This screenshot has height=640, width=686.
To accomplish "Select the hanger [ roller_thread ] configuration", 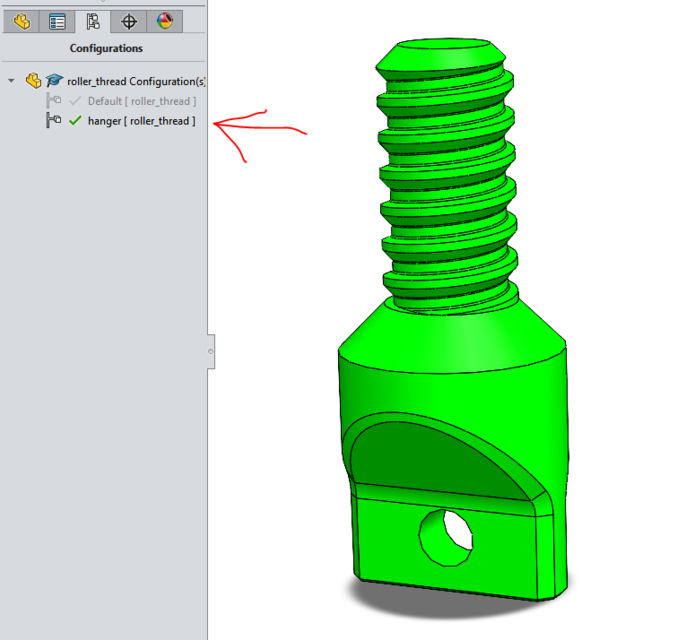I will pos(141,121).
